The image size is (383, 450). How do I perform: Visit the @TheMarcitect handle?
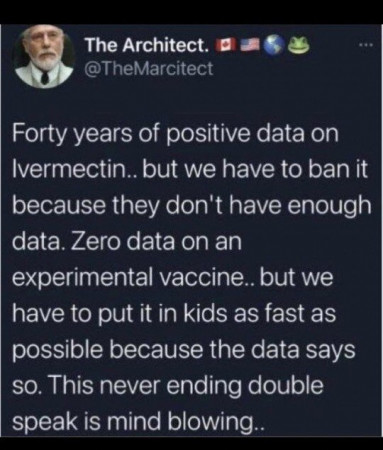[149, 69]
